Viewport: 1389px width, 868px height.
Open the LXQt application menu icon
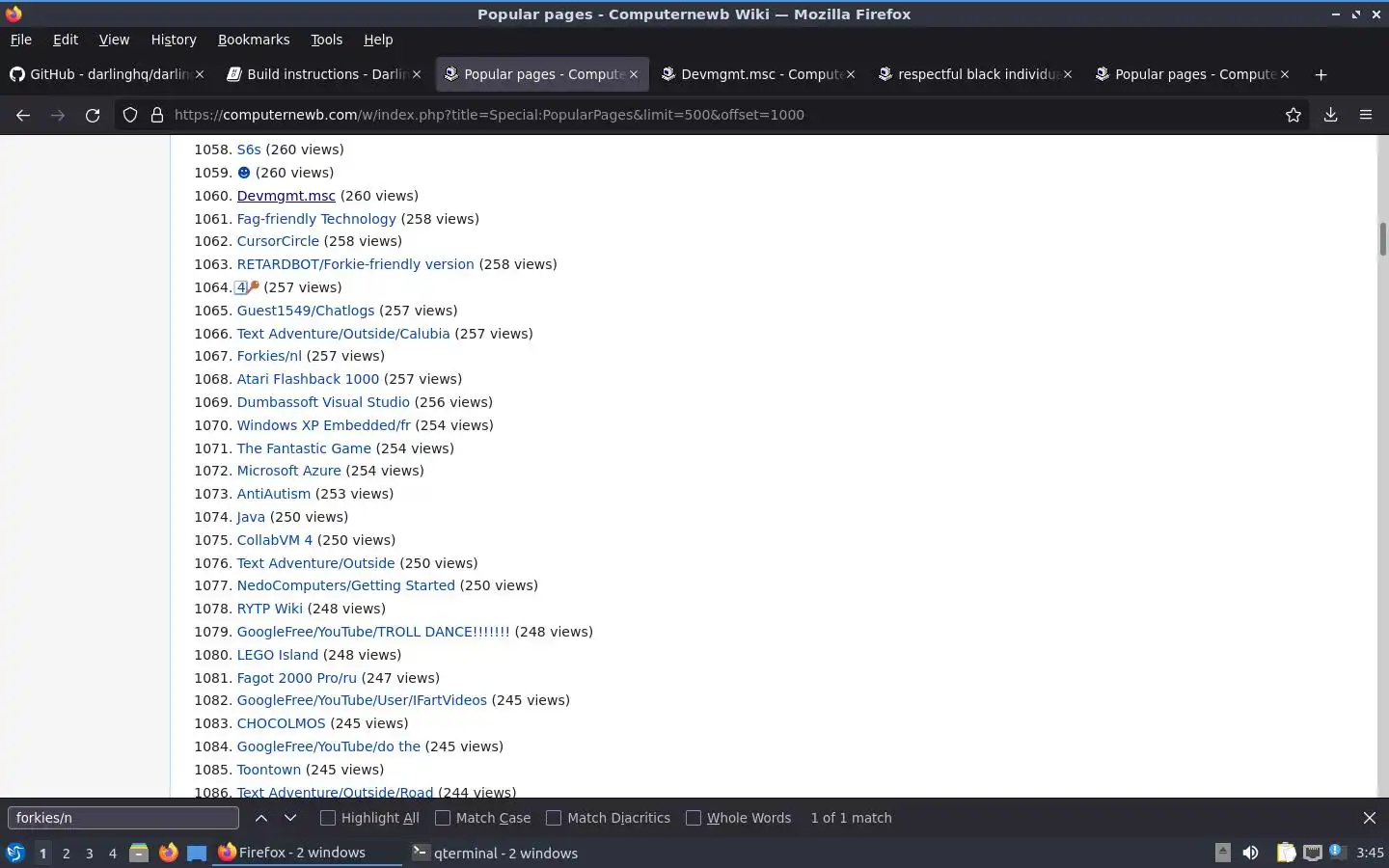15,853
